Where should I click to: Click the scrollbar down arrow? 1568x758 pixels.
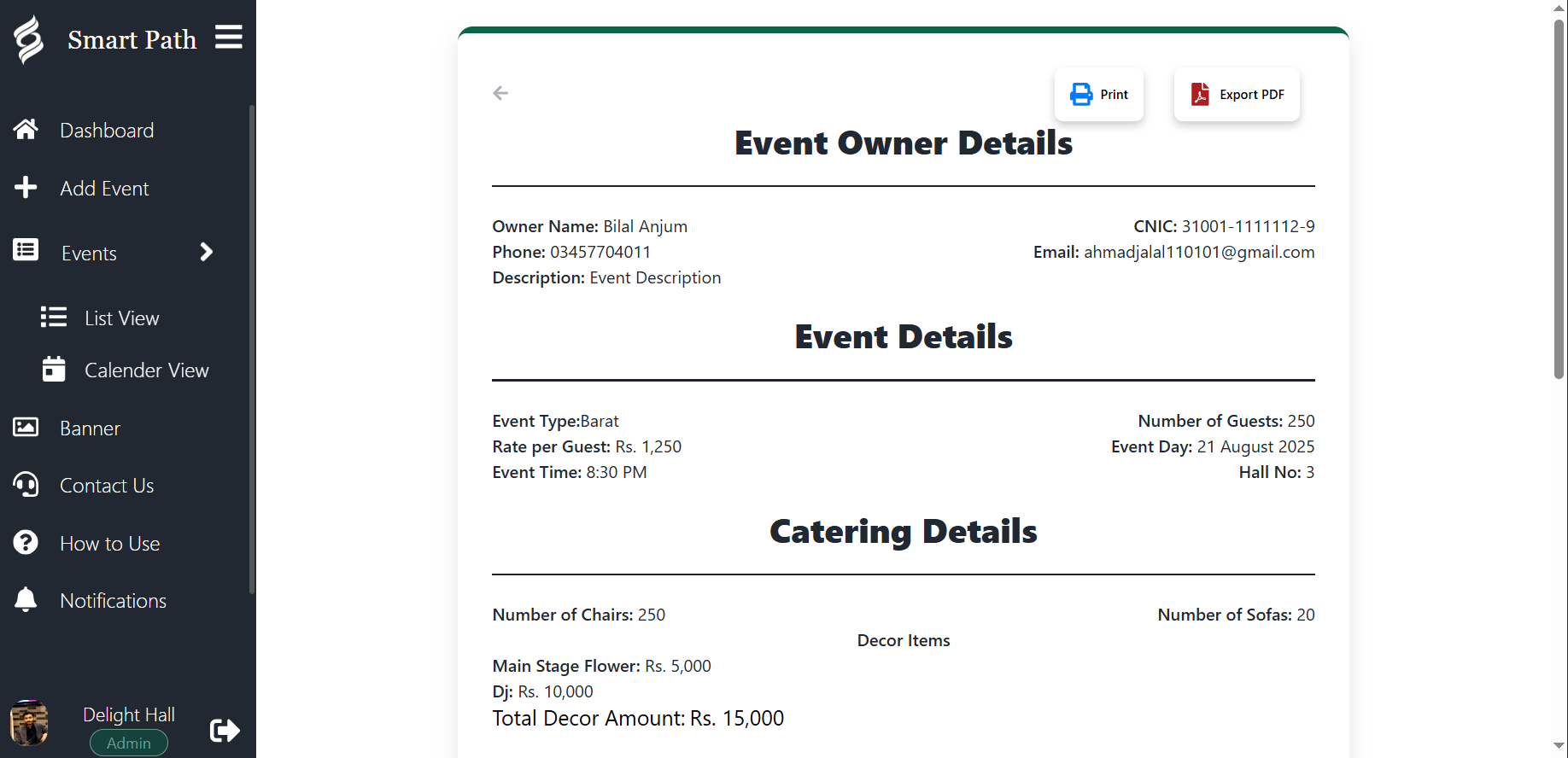coord(1559,747)
